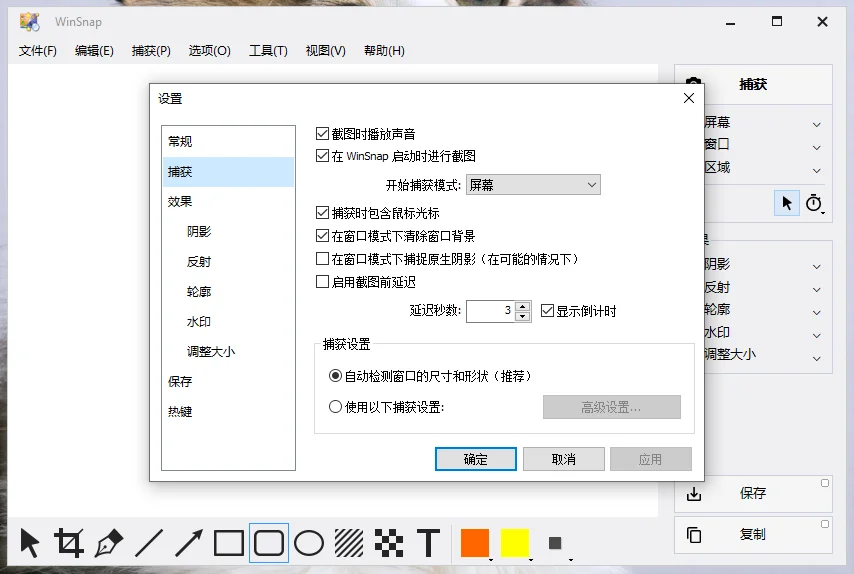Close the settings dialog
The image size is (854, 574).
(689, 98)
